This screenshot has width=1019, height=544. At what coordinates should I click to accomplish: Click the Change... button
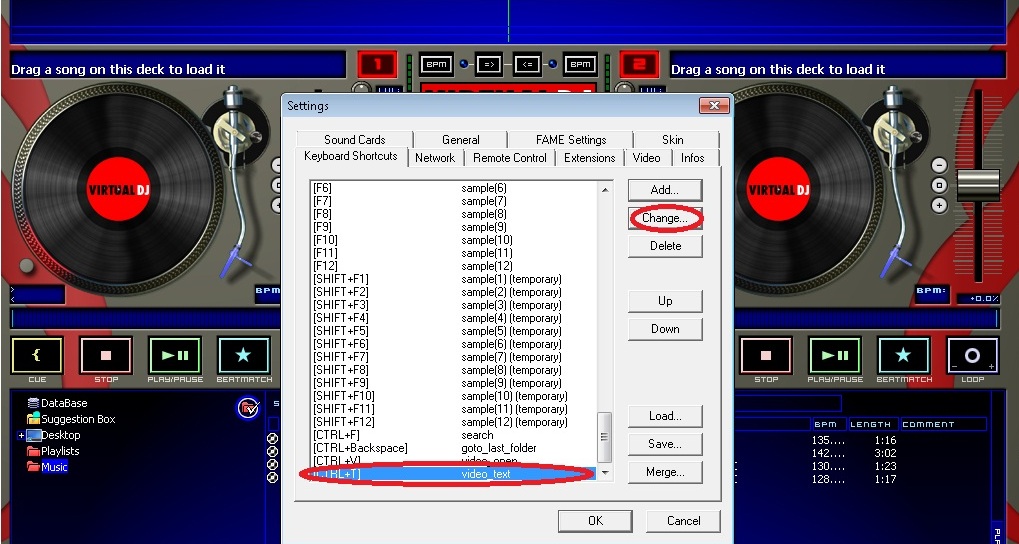[x=665, y=218]
